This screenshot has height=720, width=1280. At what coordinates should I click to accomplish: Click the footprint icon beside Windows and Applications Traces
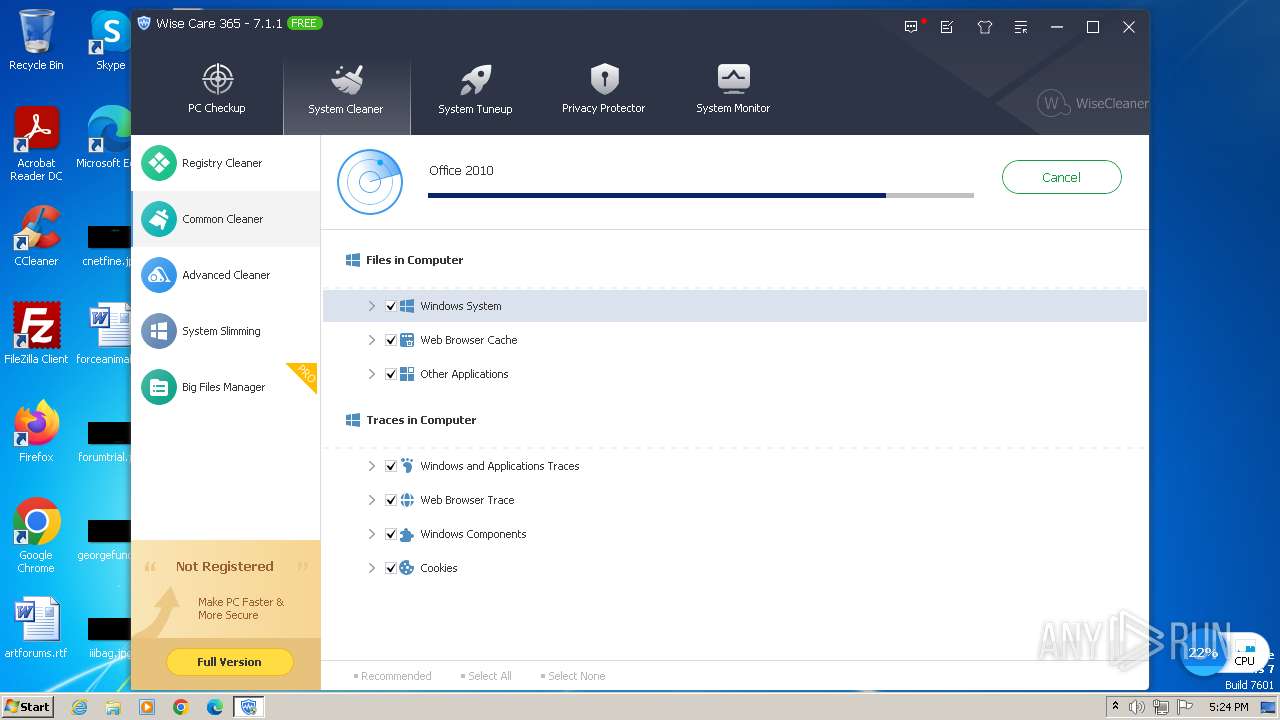tap(407, 466)
